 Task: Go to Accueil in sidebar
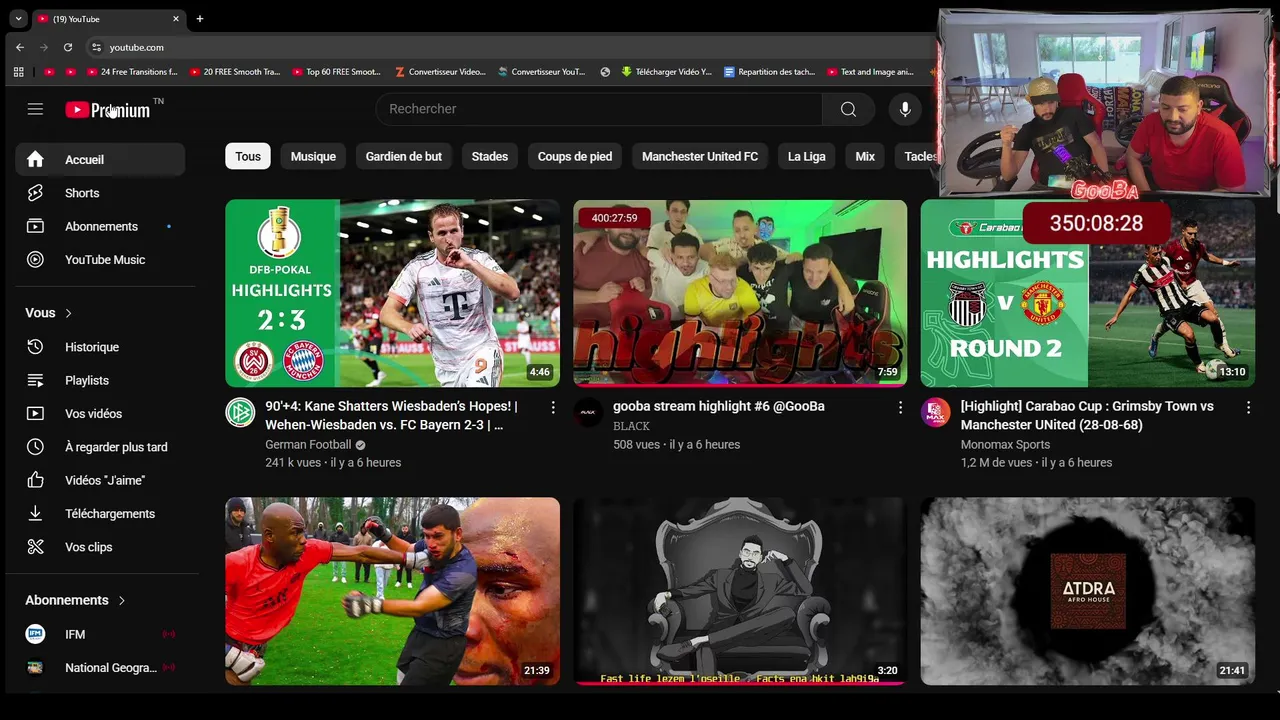100,160
